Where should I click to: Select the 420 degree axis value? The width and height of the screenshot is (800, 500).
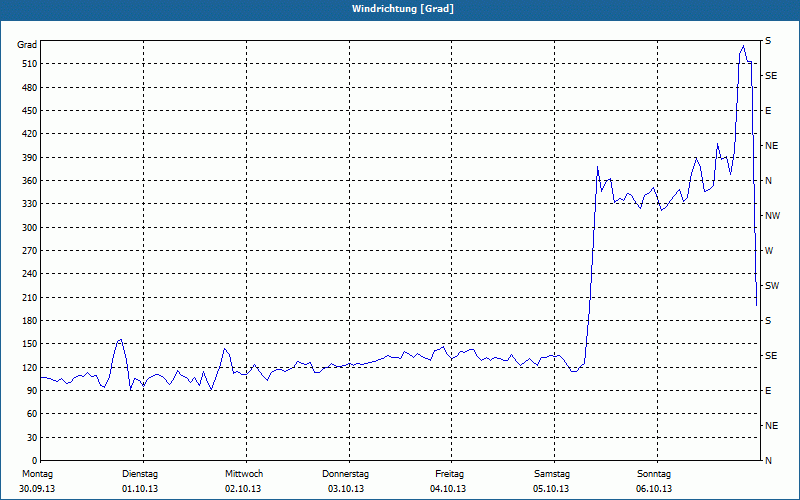pos(29,134)
